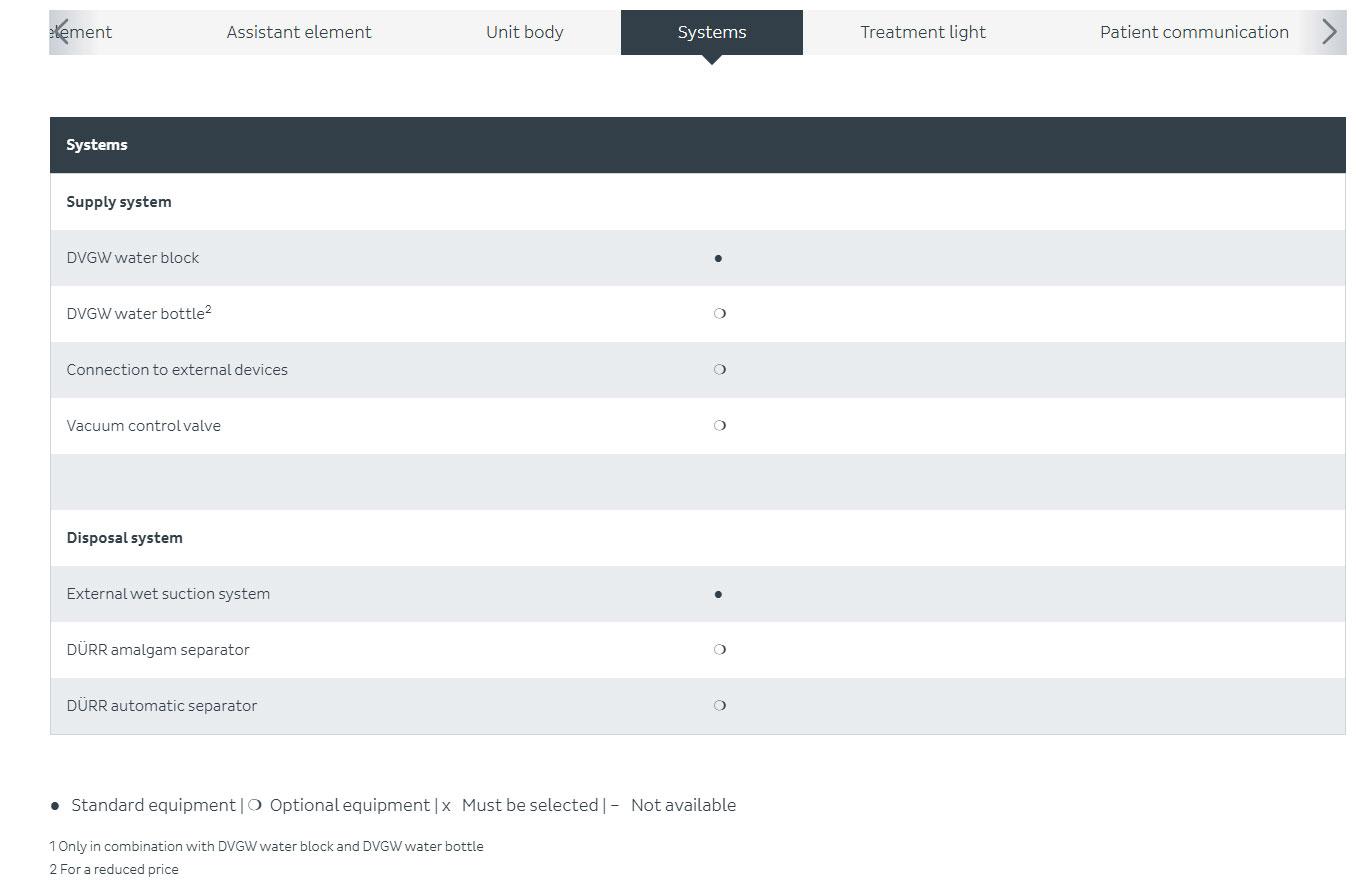Image resolution: width=1356 pixels, height=894 pixels.
Task: Open the Treatment light tab
Action: coord(923,32)
